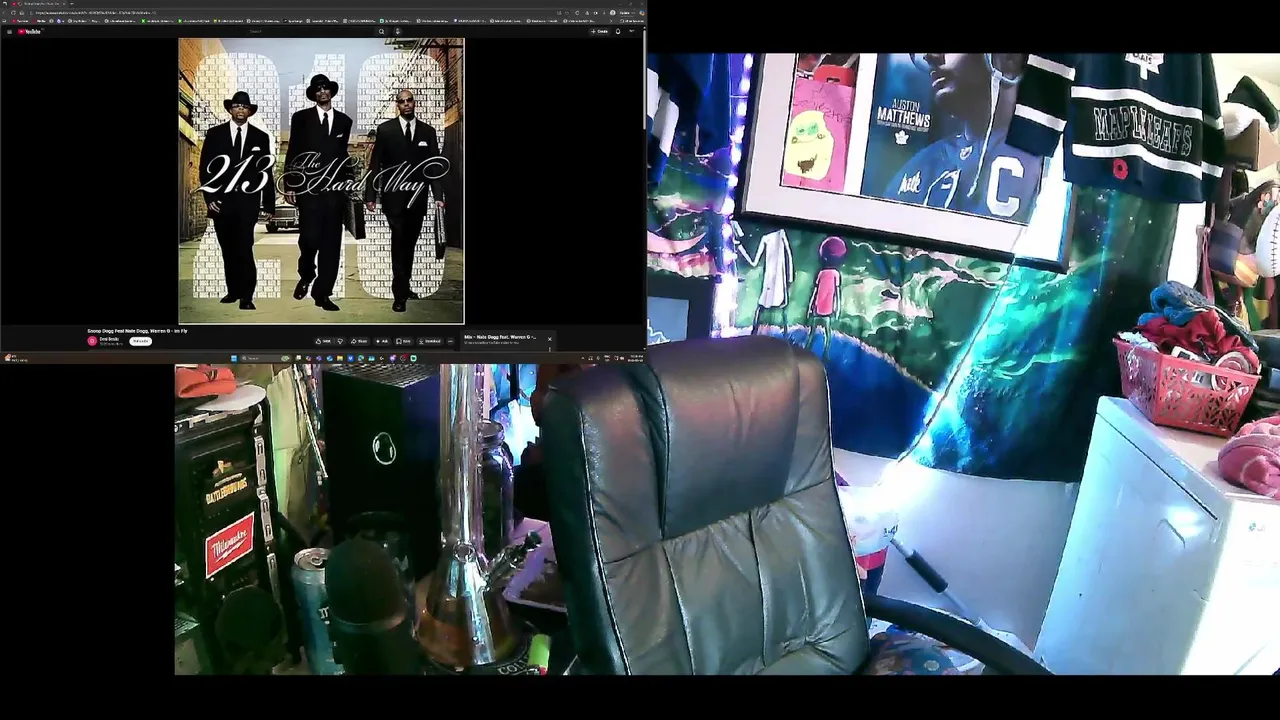
Task: Click the 213 The Hard Way video player
Action: click(321, 181)
